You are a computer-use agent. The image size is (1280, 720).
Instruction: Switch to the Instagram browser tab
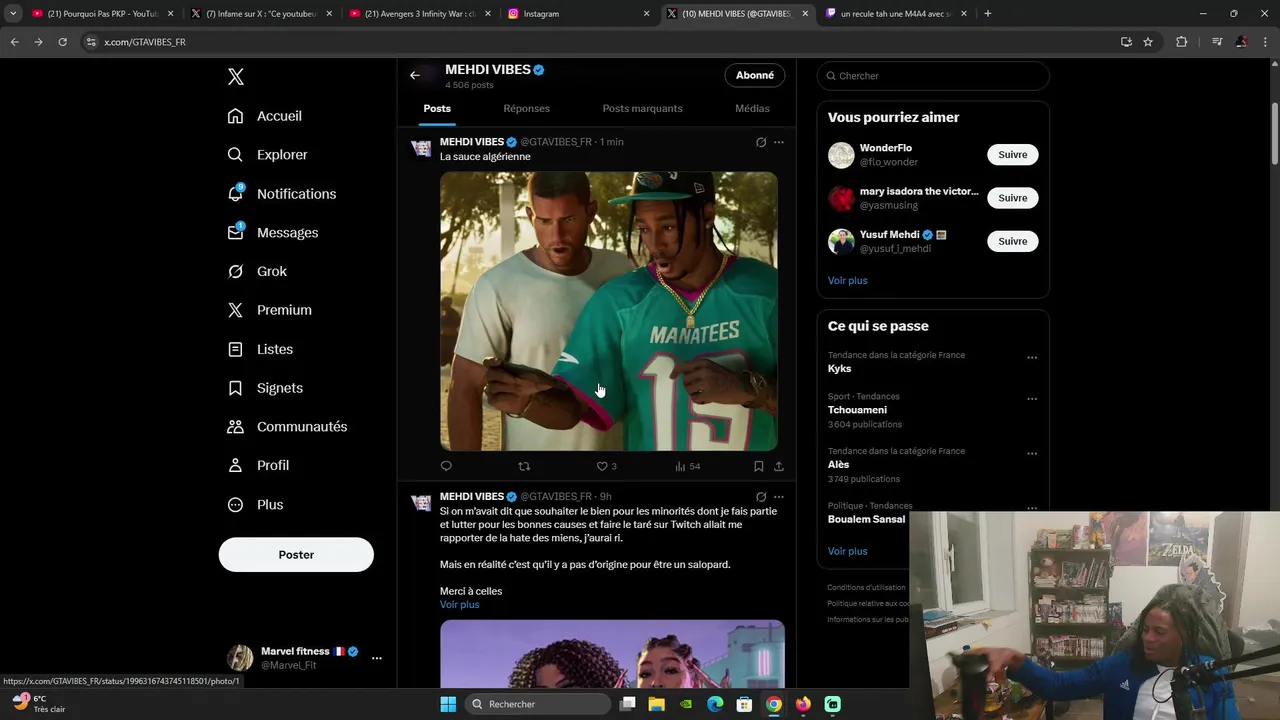click(578, 14)
